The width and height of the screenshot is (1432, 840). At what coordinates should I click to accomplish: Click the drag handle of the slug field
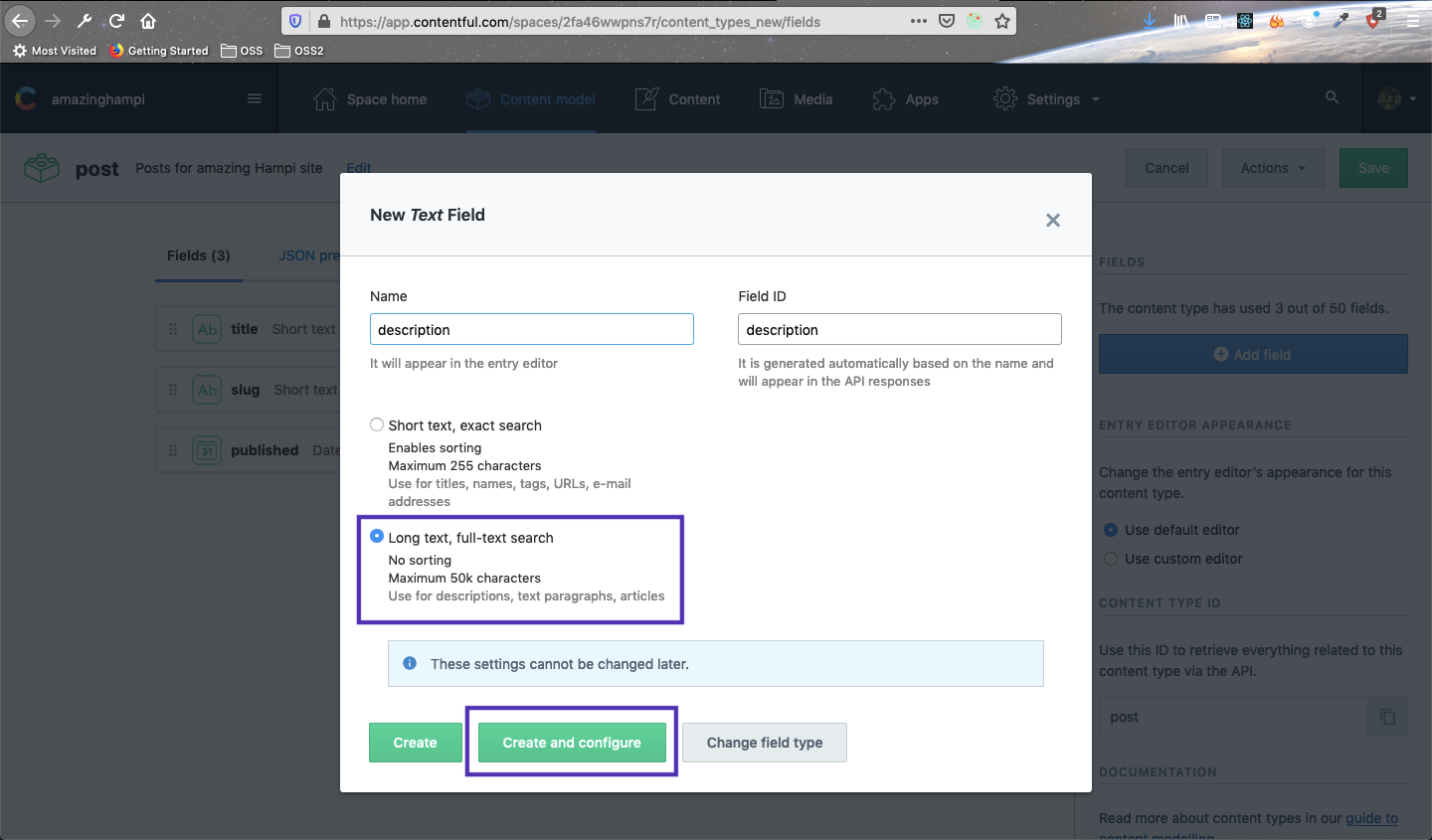173,390
